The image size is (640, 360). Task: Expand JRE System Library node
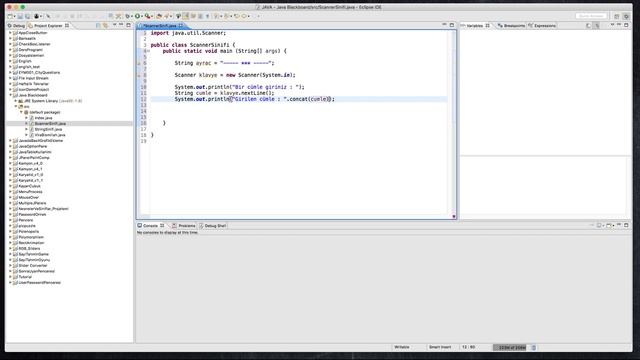[16, 101]
